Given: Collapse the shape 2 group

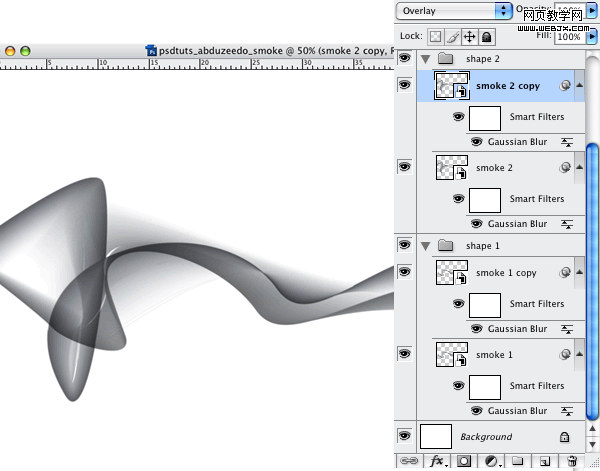Looking at the screenshot, I should (x=426, y=59).
